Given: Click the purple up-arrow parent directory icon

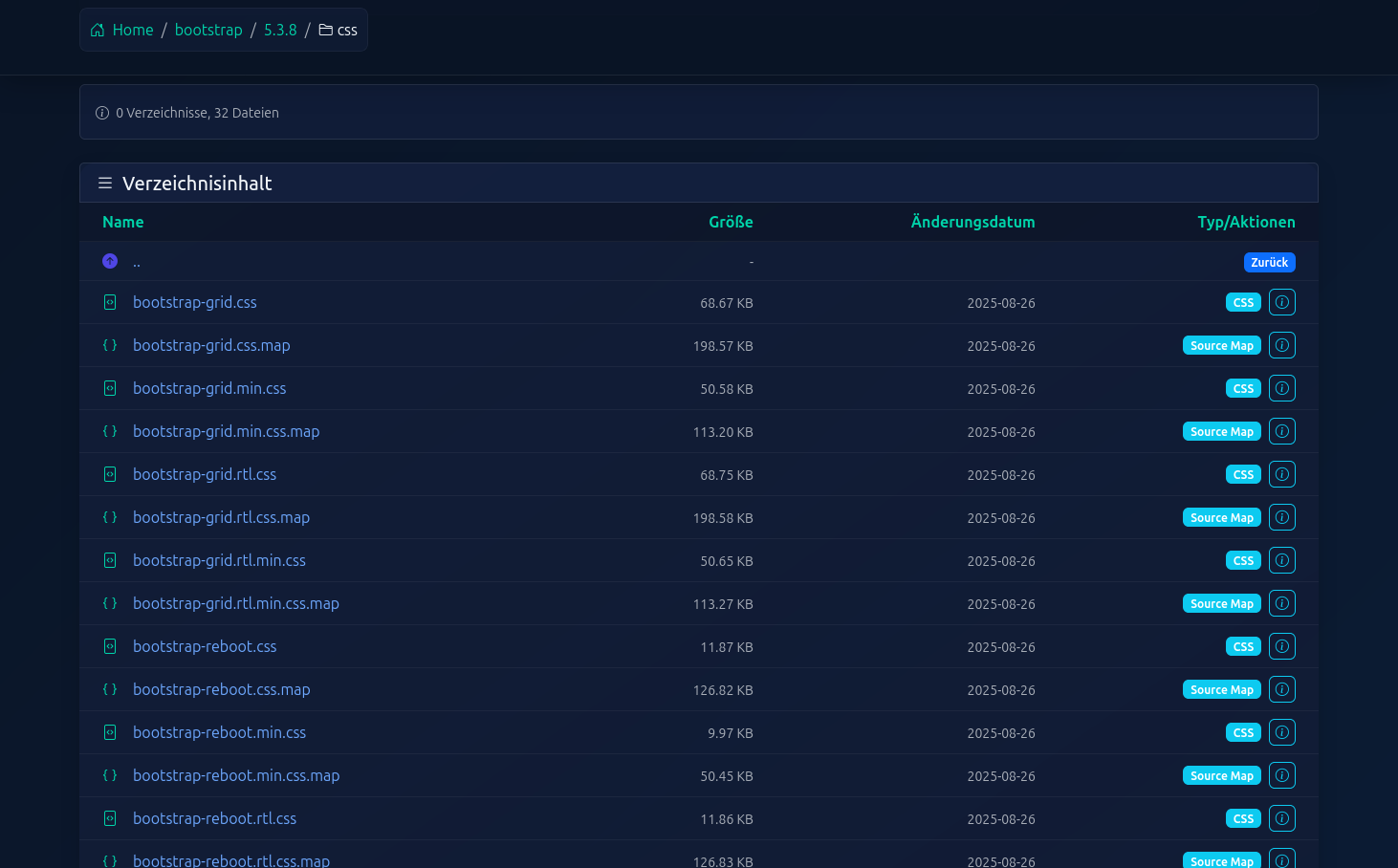Looking at the screenshot, I should (x=110, y=261).
